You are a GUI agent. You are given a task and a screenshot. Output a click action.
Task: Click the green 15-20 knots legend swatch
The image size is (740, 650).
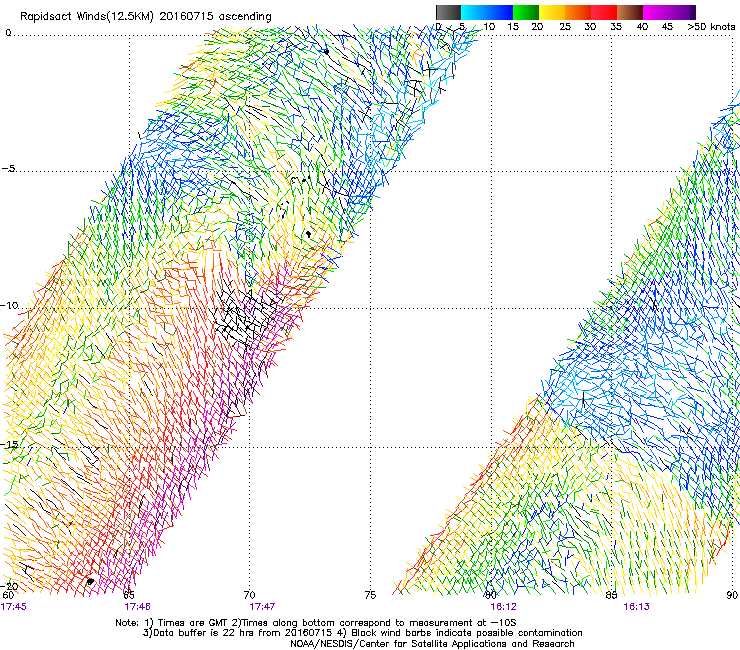tap(526, 12)
